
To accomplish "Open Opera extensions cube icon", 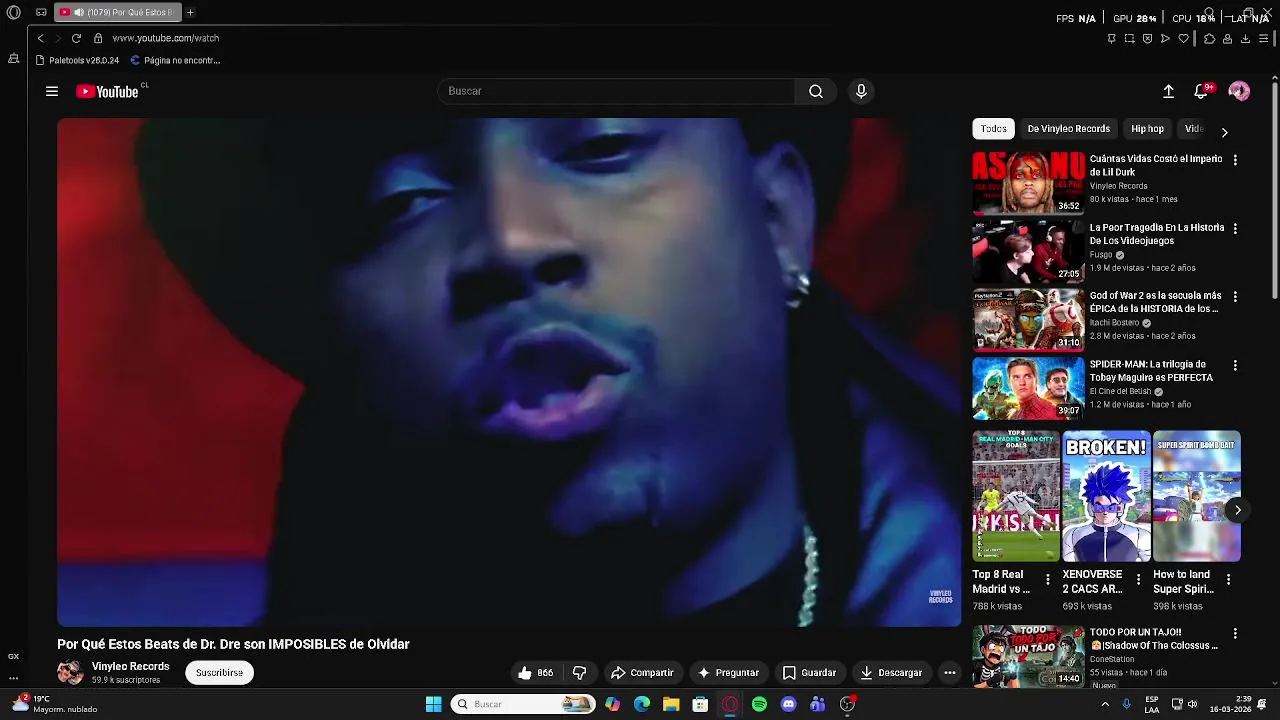I will click(x=1209, y=39).
